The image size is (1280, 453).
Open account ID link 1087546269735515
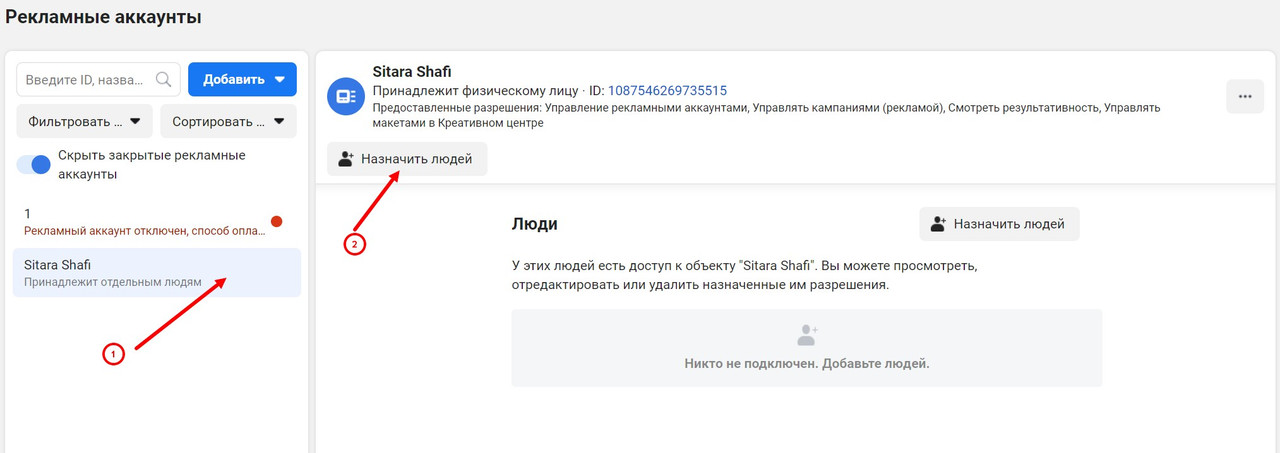tap(667, 90)
